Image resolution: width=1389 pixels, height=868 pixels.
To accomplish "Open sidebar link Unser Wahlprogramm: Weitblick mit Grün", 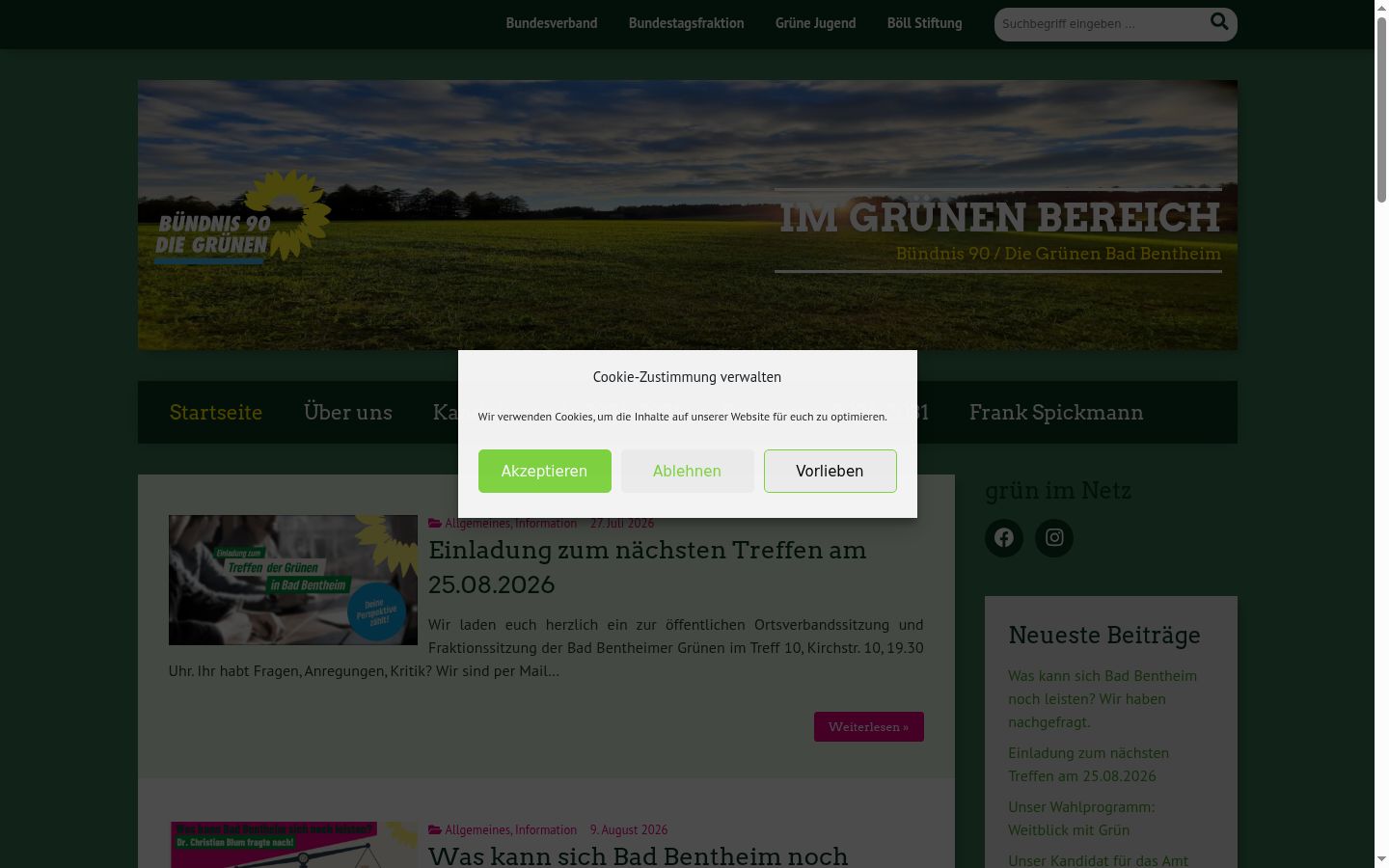I will pos(1081,818).
